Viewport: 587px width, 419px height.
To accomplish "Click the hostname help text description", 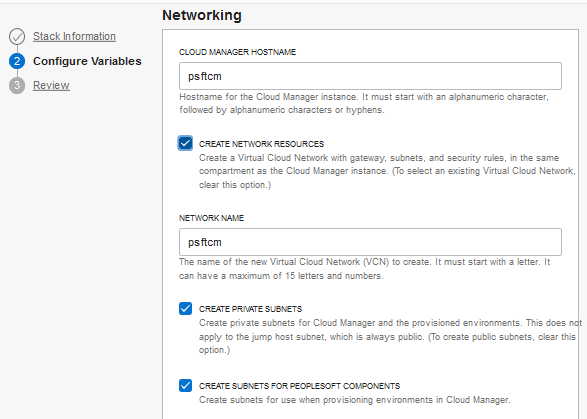I will (364, 103).
